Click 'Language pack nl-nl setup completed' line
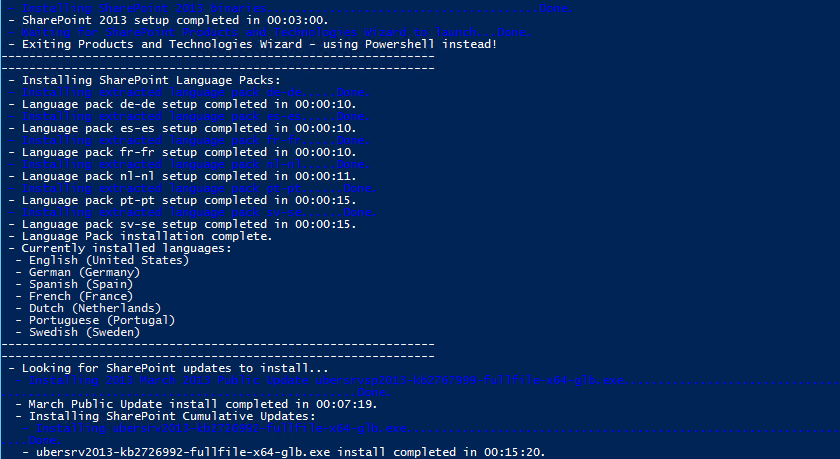This screenshot has height=459, width=840. (x=183, y=176)
